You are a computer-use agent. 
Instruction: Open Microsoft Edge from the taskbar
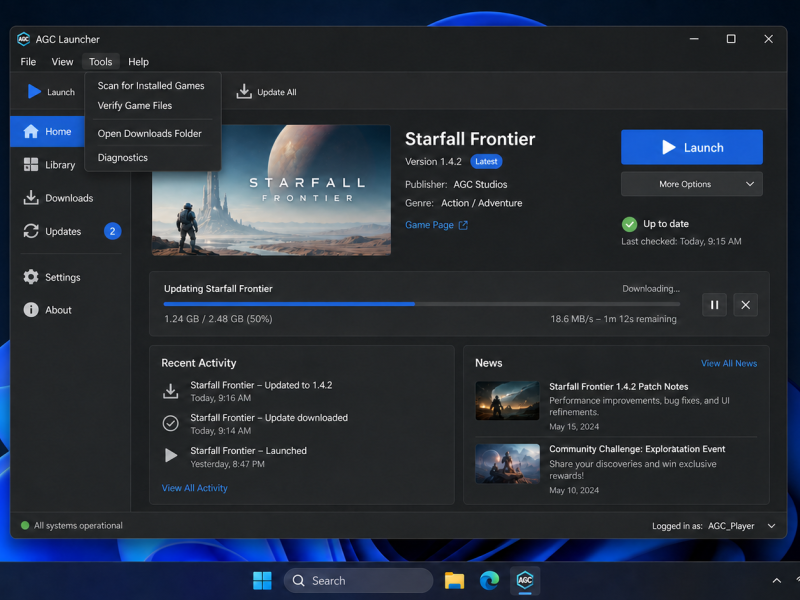click(489, 581)
